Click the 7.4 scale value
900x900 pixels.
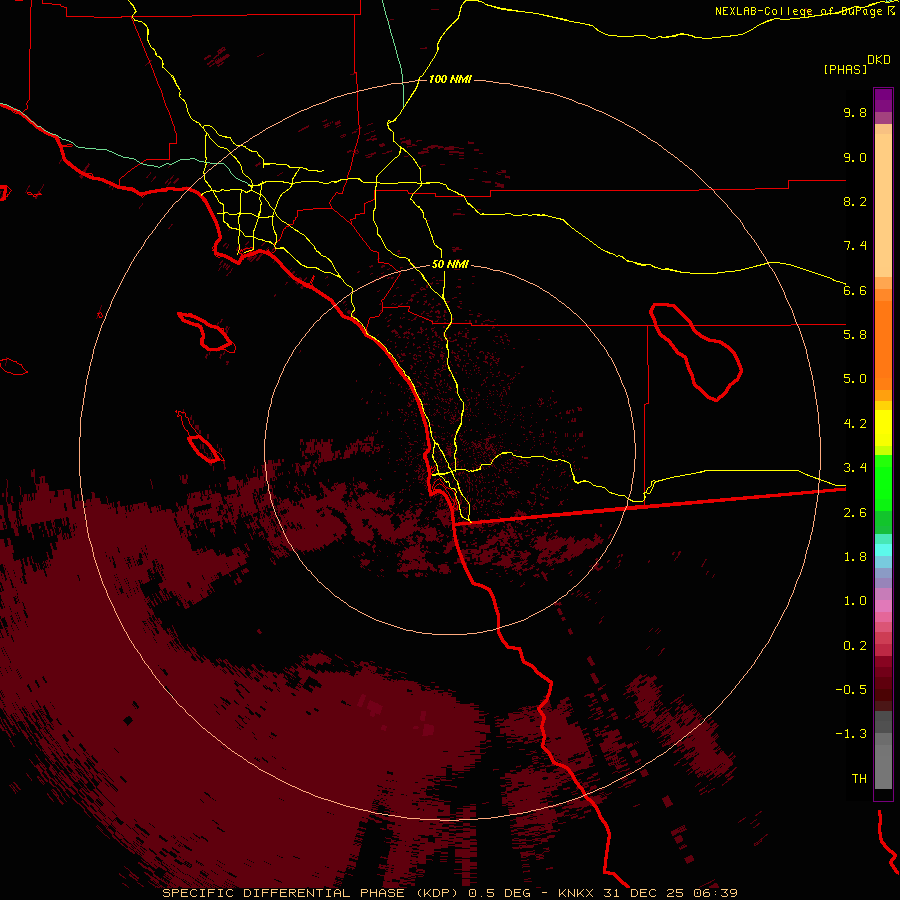[x=855, y=246]
